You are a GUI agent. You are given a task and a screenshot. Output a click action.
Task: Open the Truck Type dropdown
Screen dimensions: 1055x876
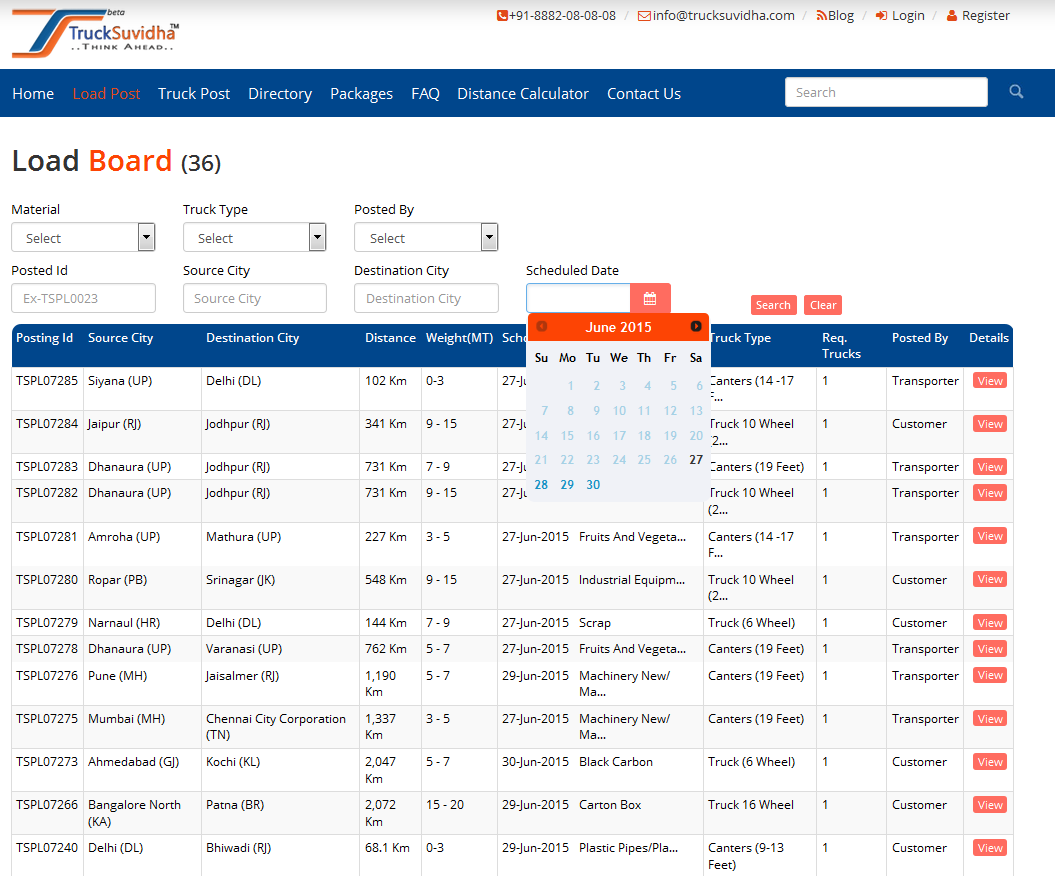click(254, 238)
